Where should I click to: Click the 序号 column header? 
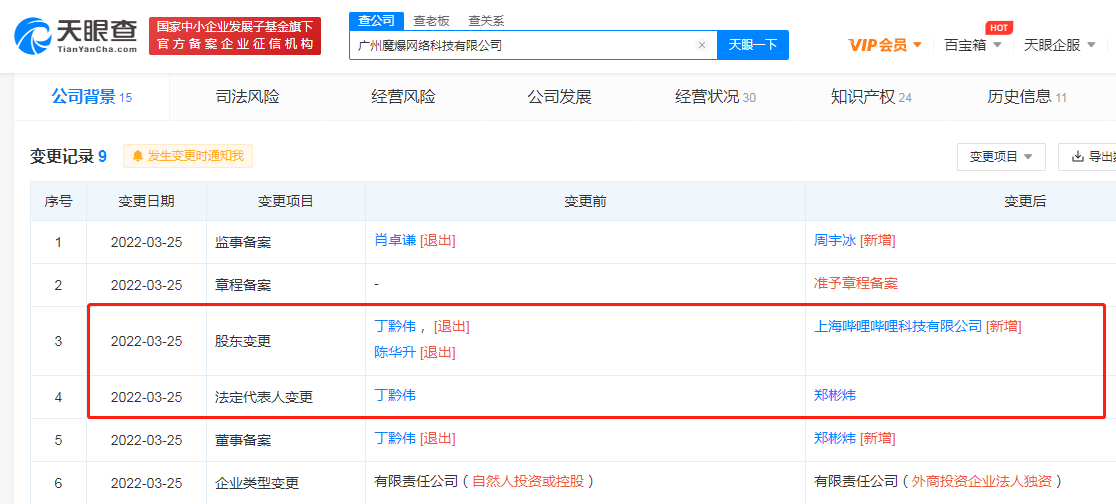pyautogui.click(x=58, y=201)
